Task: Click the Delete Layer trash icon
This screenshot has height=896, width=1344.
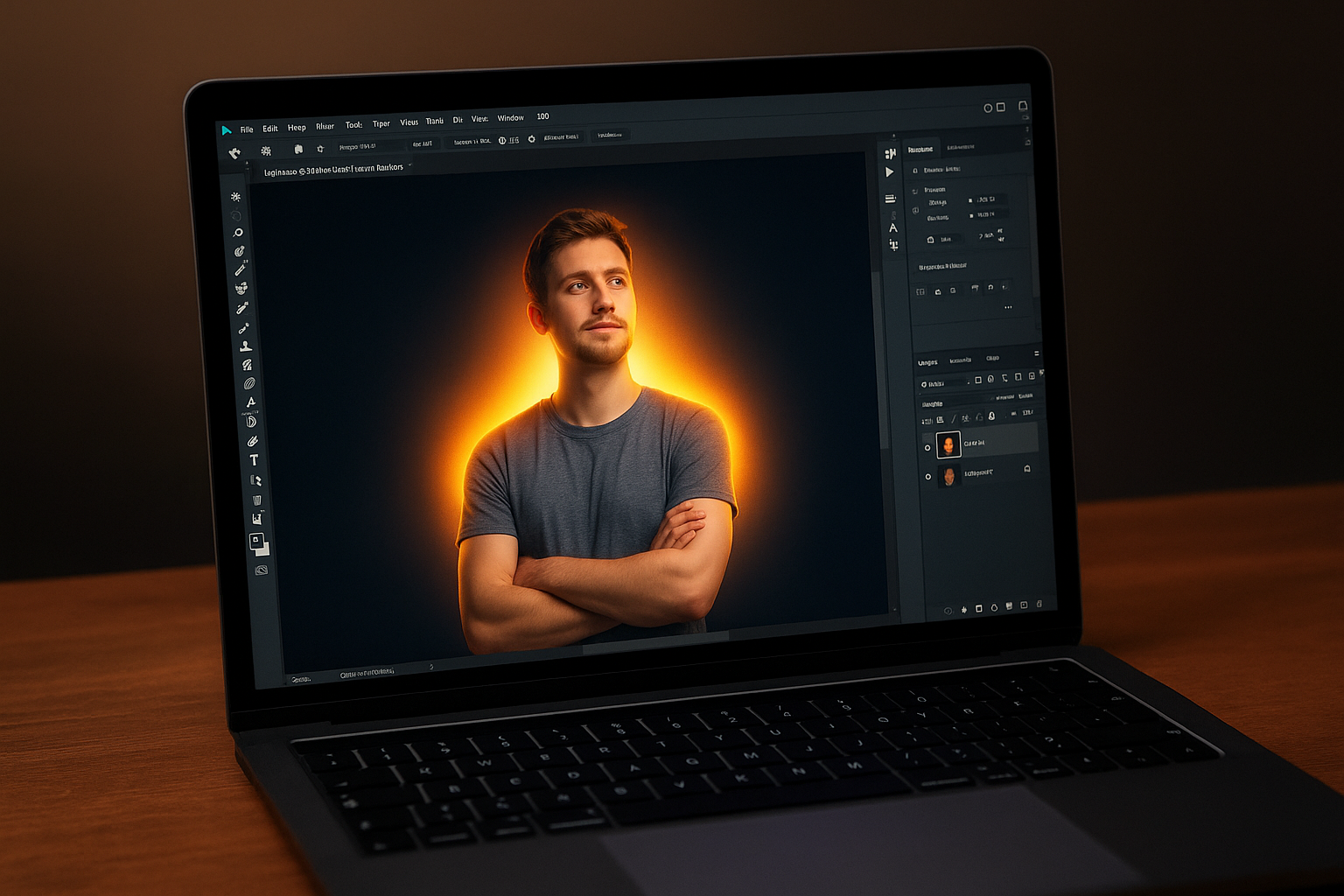Action: 1039,605
